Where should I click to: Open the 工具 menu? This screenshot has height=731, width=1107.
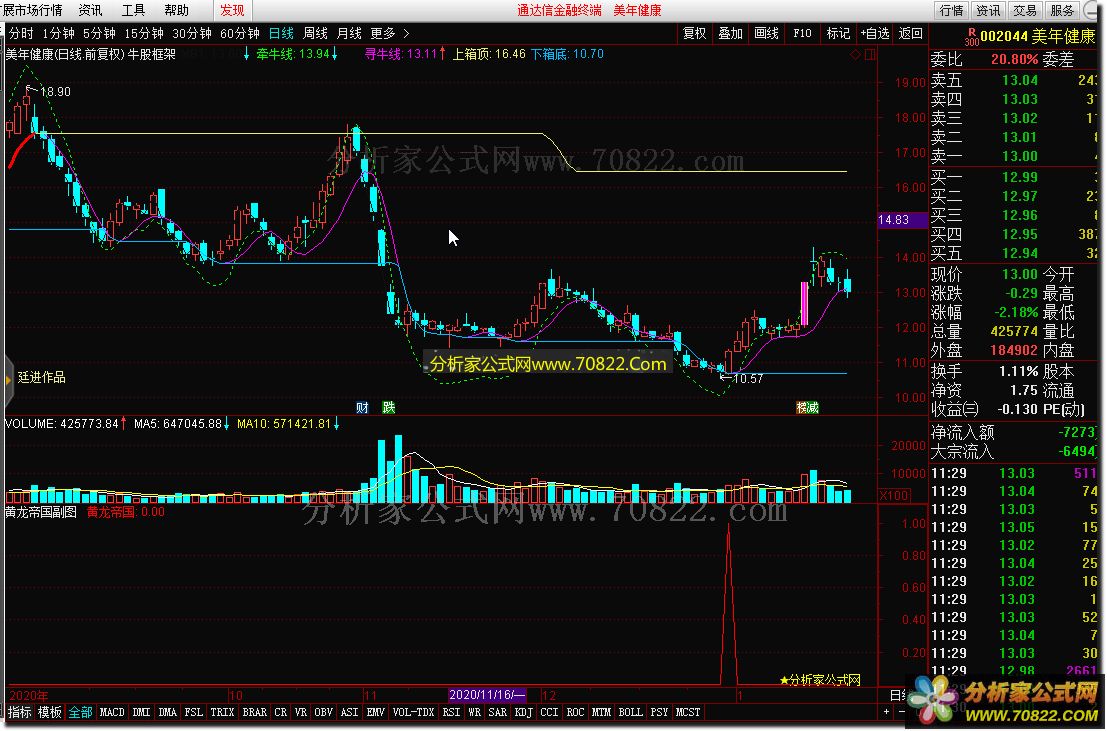pyautogui.click(x=133, y=10)
